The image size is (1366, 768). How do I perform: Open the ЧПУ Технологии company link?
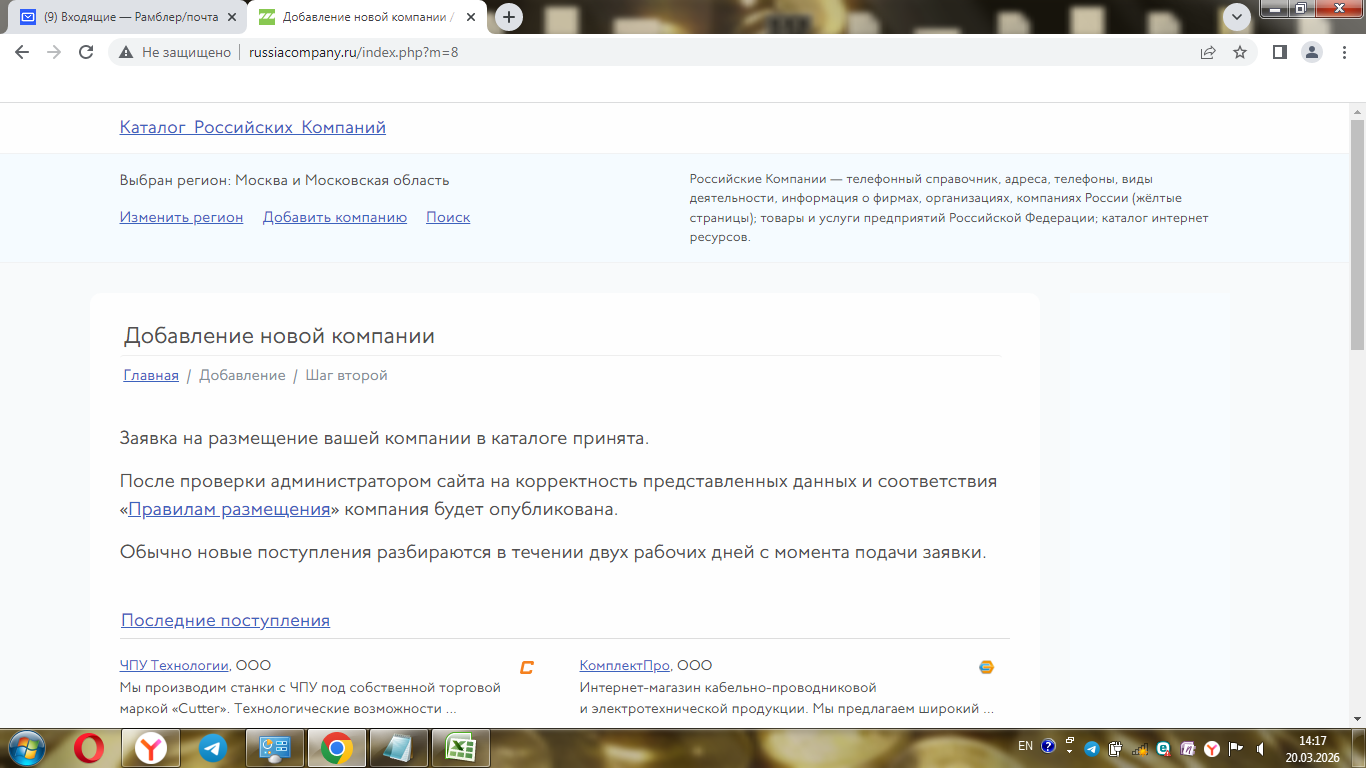click(175, 665)
